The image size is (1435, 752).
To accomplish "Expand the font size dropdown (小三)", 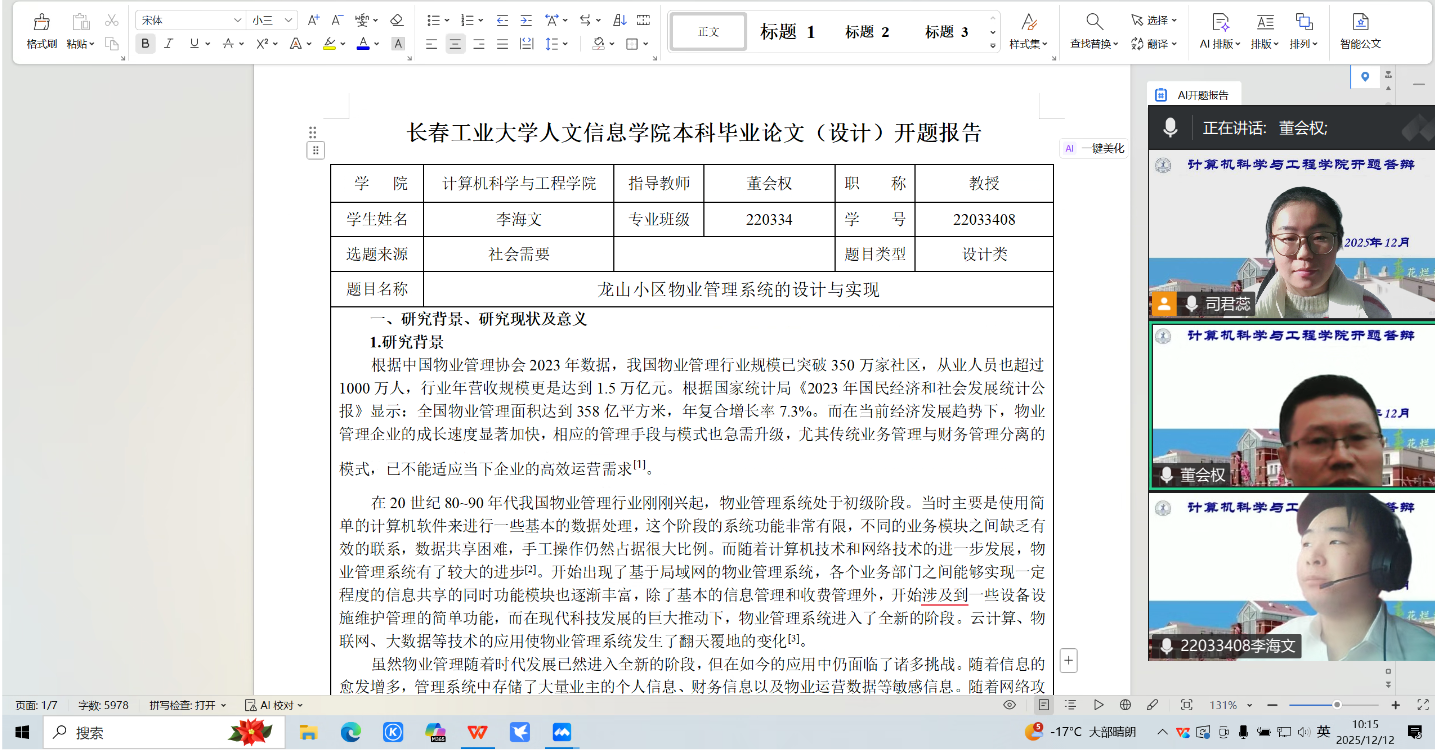I will [289, 20].
